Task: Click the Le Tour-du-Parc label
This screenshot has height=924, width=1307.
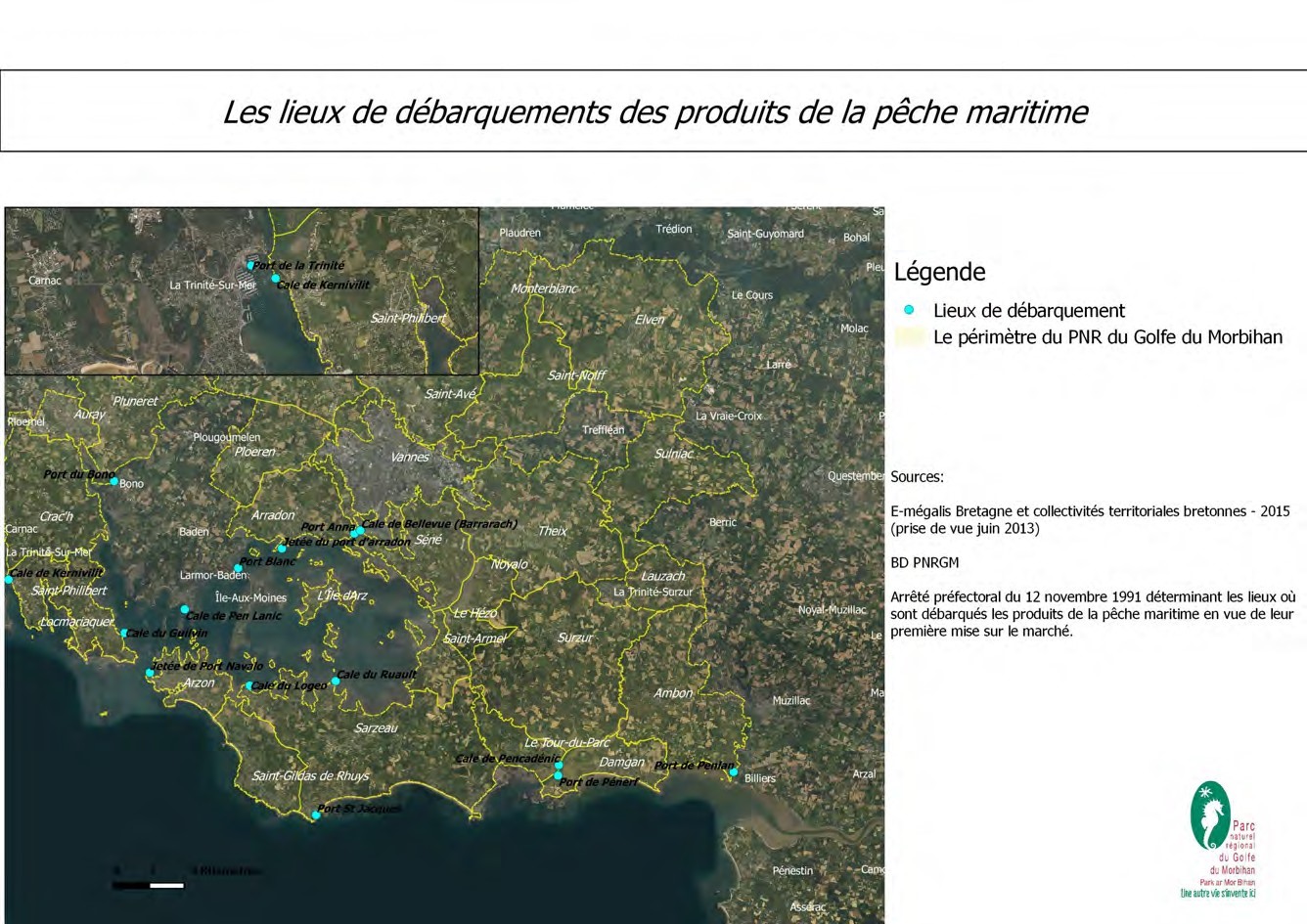Action: pyautogui.click(x=567, y=742)
